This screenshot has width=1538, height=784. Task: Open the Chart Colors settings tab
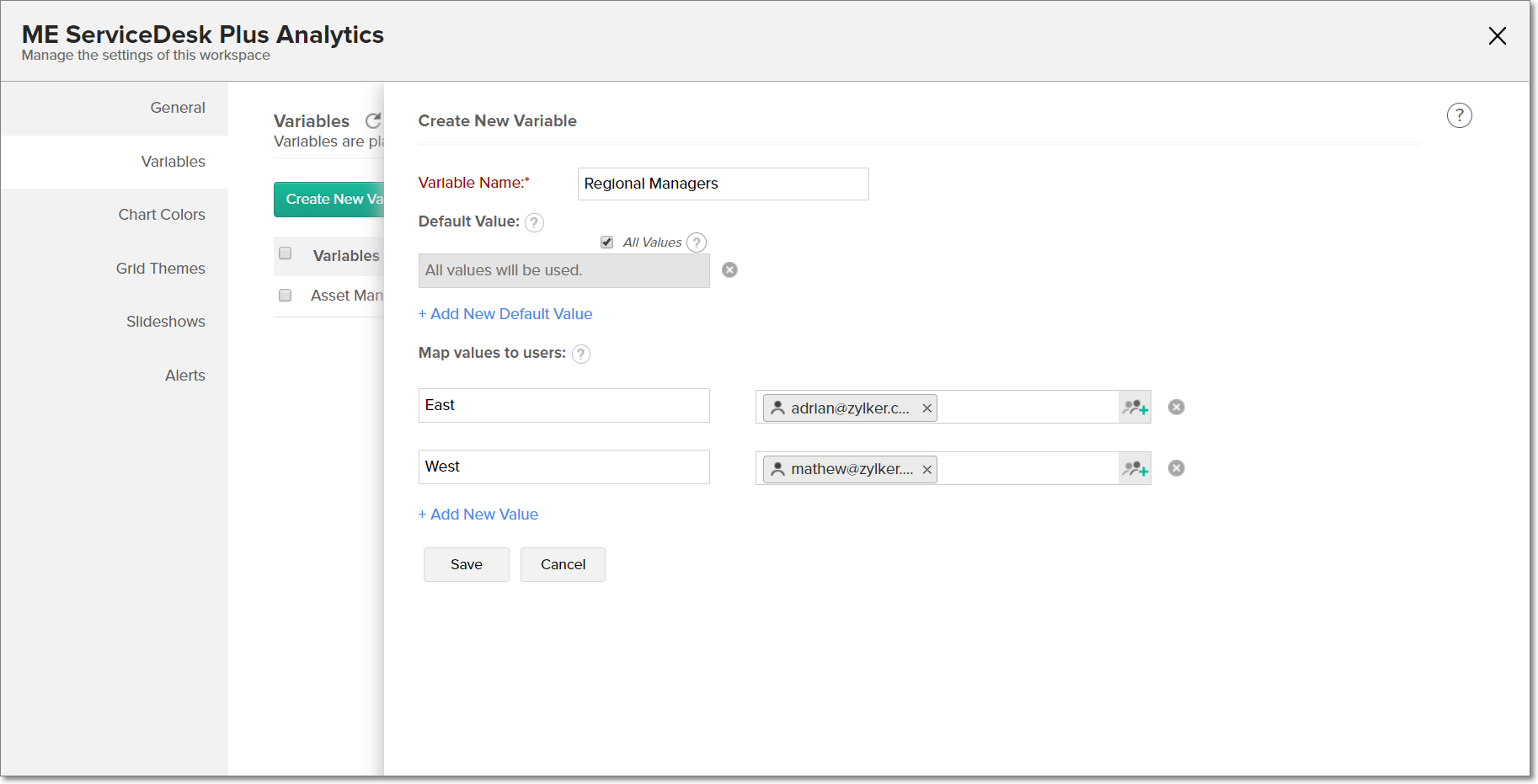coord(162,215)
